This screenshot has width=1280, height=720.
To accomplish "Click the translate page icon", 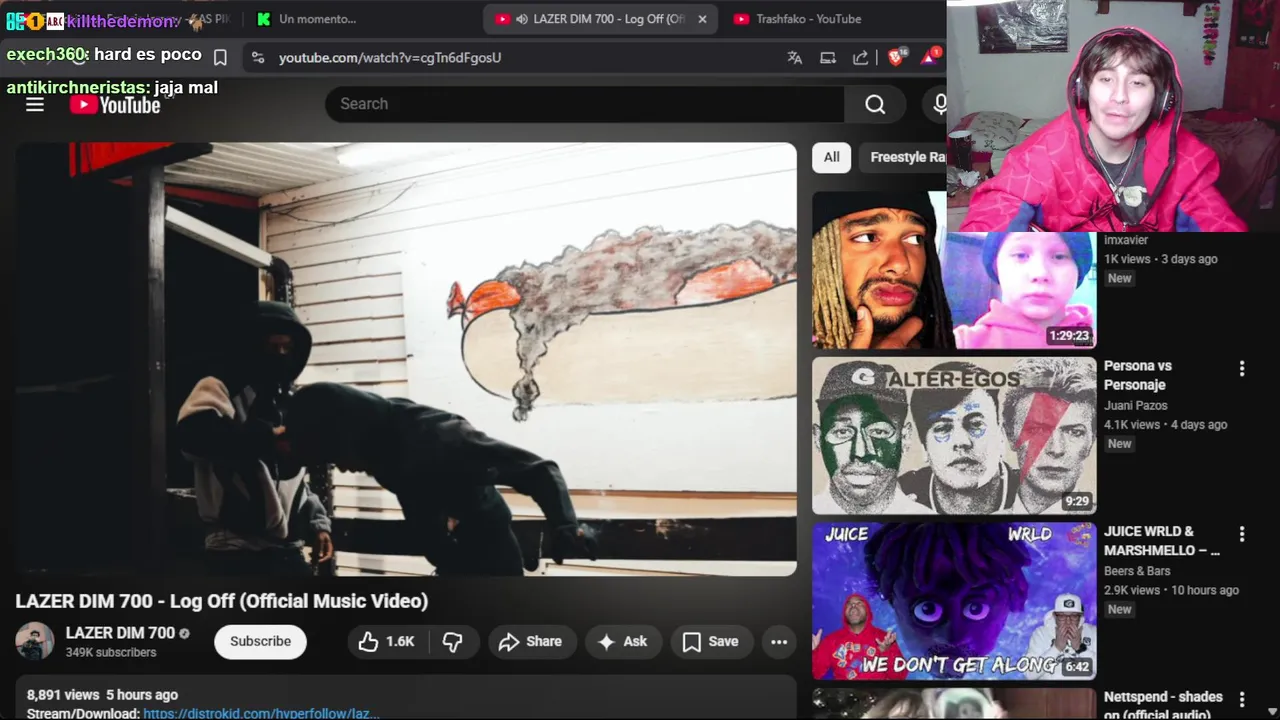I will [795, 58].
